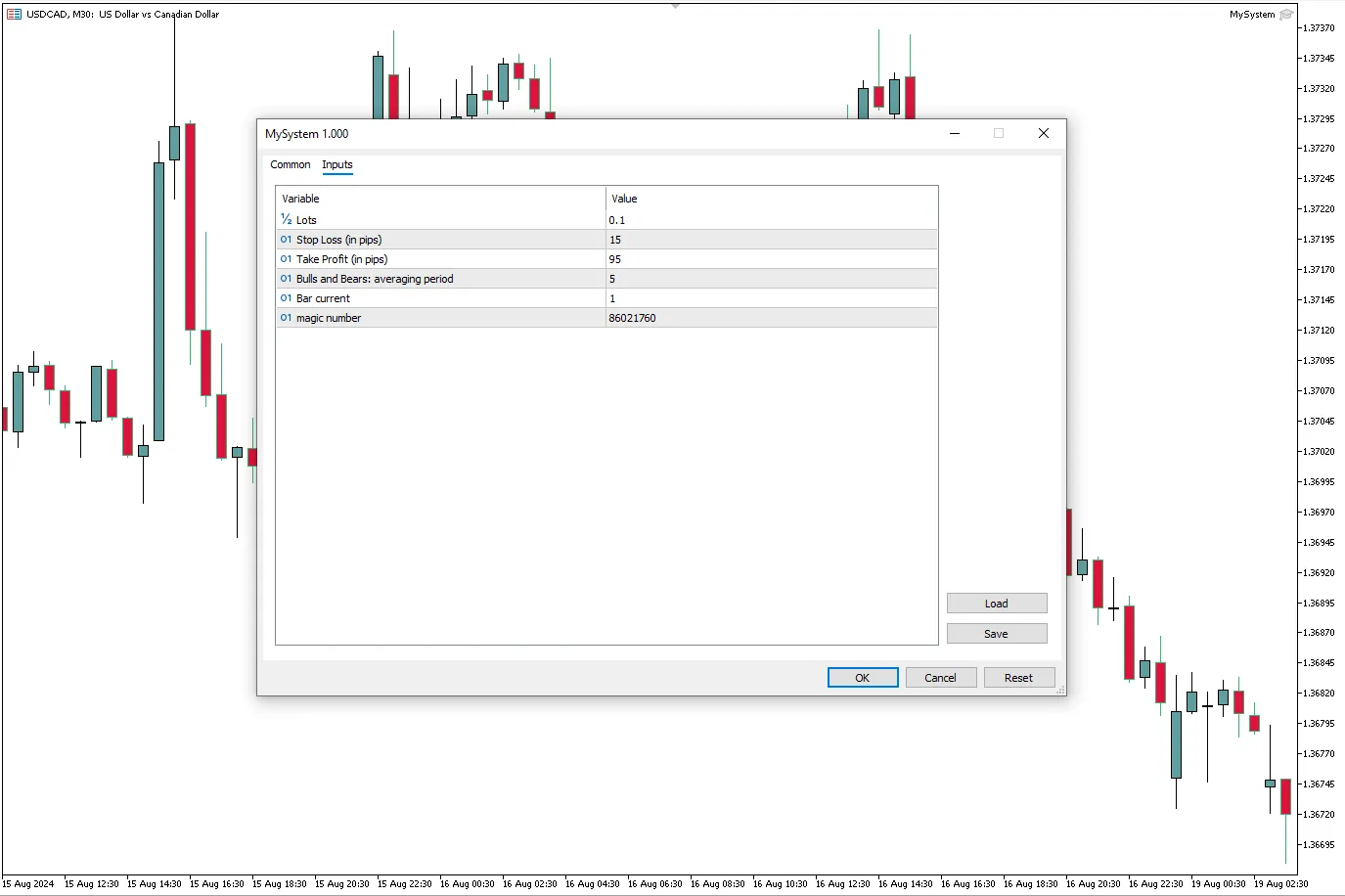Click the USDCAD chart icon in the corner
Viewport: 1345px width, 896px height.
(x=14, y=14)
